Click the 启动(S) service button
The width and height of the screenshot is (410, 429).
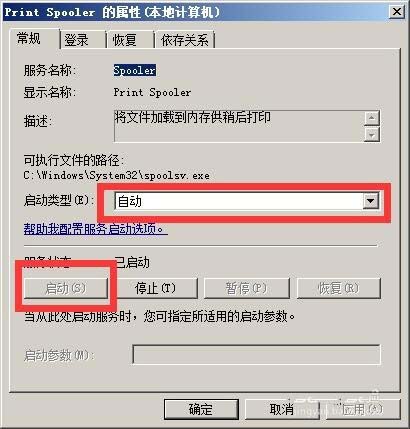[x=66, y=288]
